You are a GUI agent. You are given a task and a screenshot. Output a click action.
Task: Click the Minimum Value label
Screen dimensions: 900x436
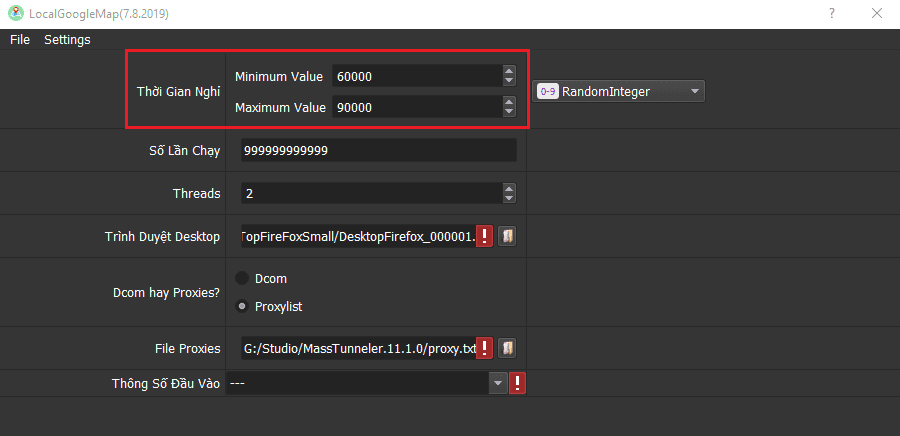click(x=279, y=76)
